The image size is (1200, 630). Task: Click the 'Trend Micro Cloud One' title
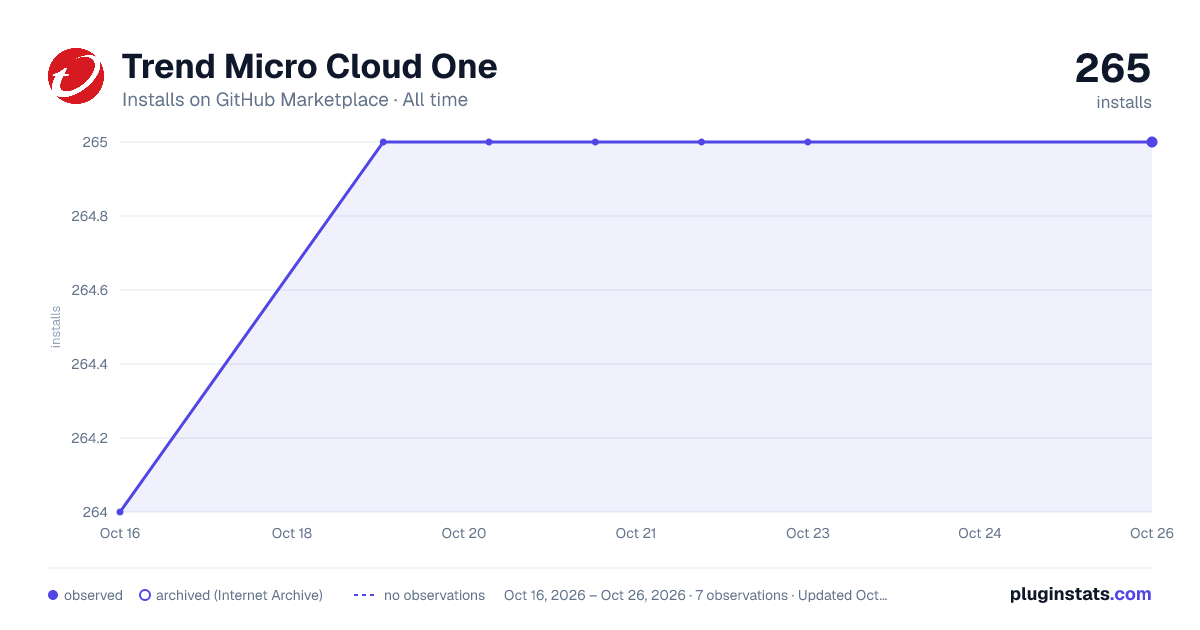click(x=309, y=67)
